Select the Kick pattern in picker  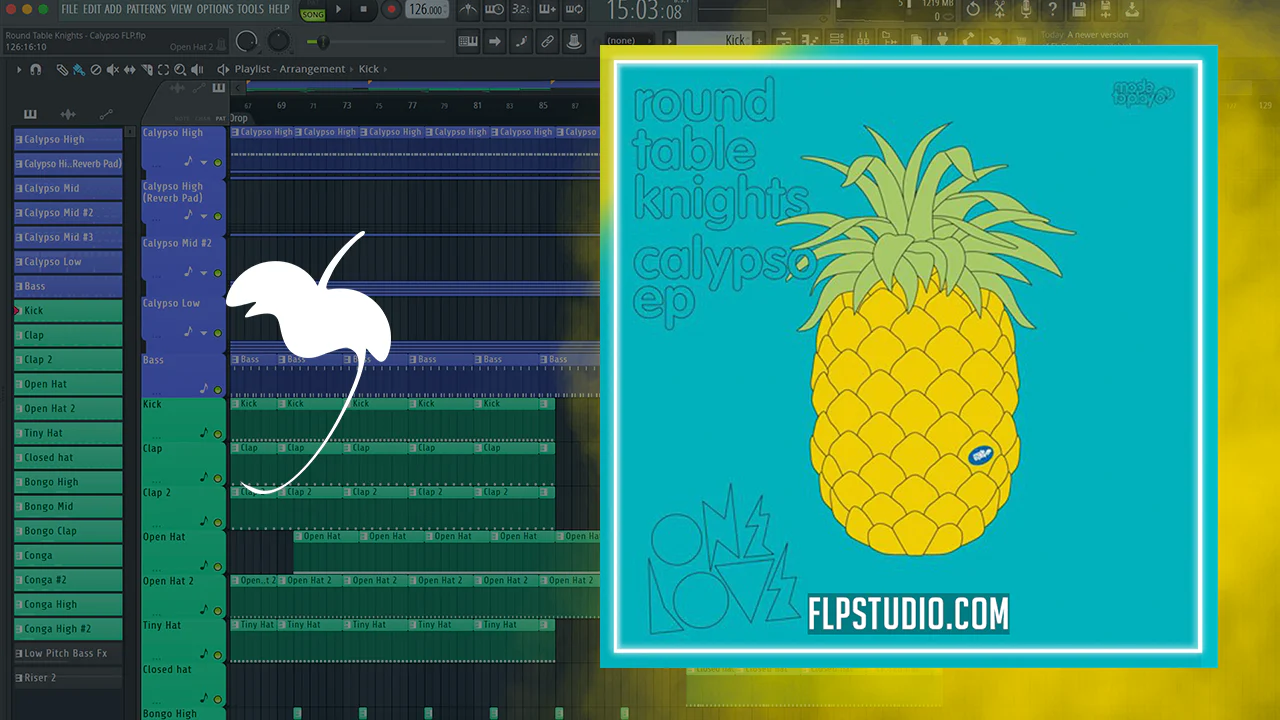click(x=68, y=311)
